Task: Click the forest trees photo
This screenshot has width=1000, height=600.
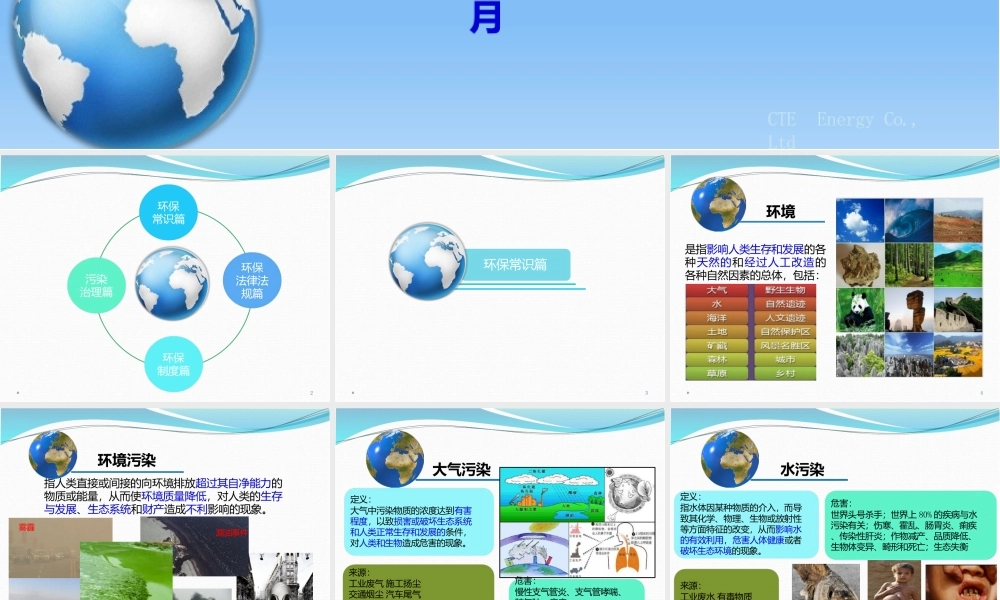Action: (x=909, y=265)
